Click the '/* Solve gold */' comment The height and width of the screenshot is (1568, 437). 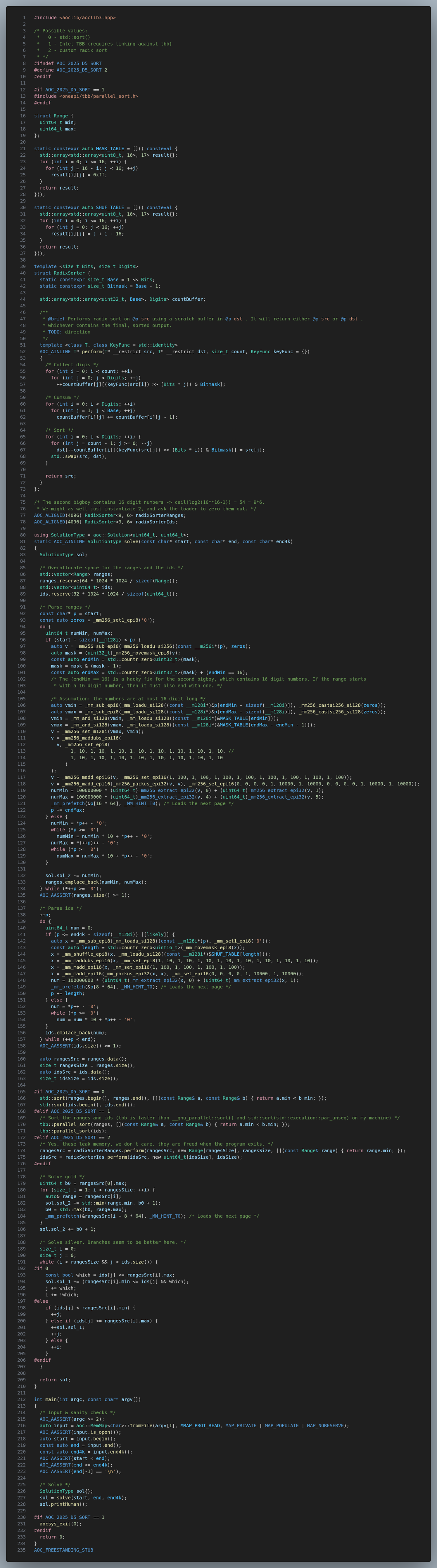62,1177
